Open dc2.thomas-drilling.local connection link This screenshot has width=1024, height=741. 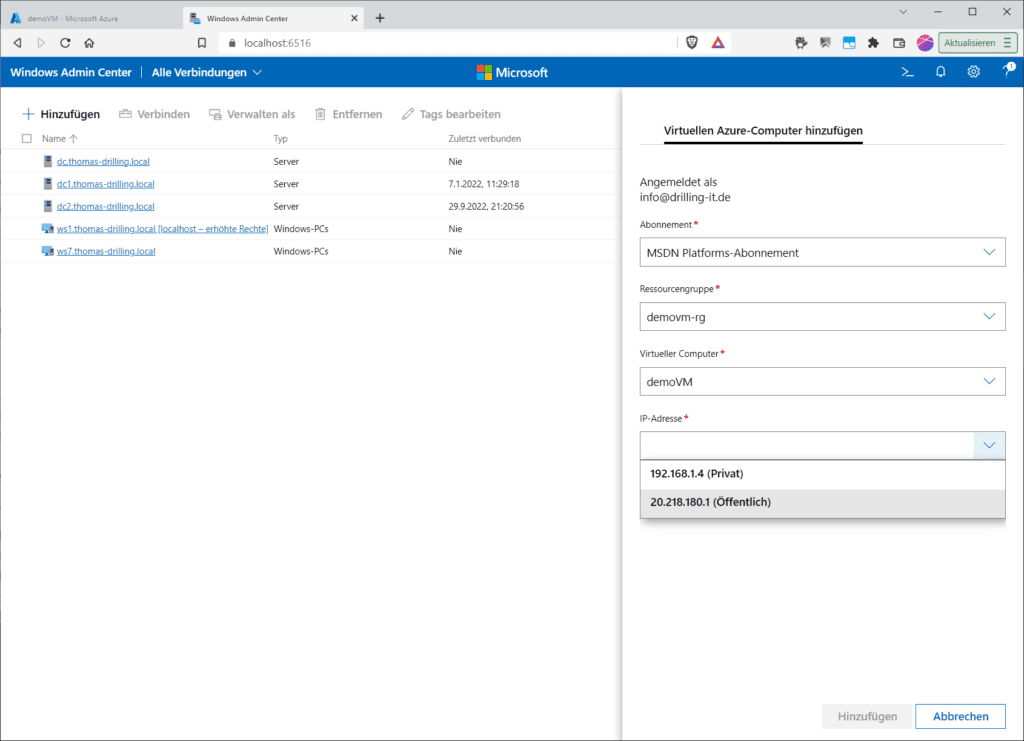click(106, 206)
